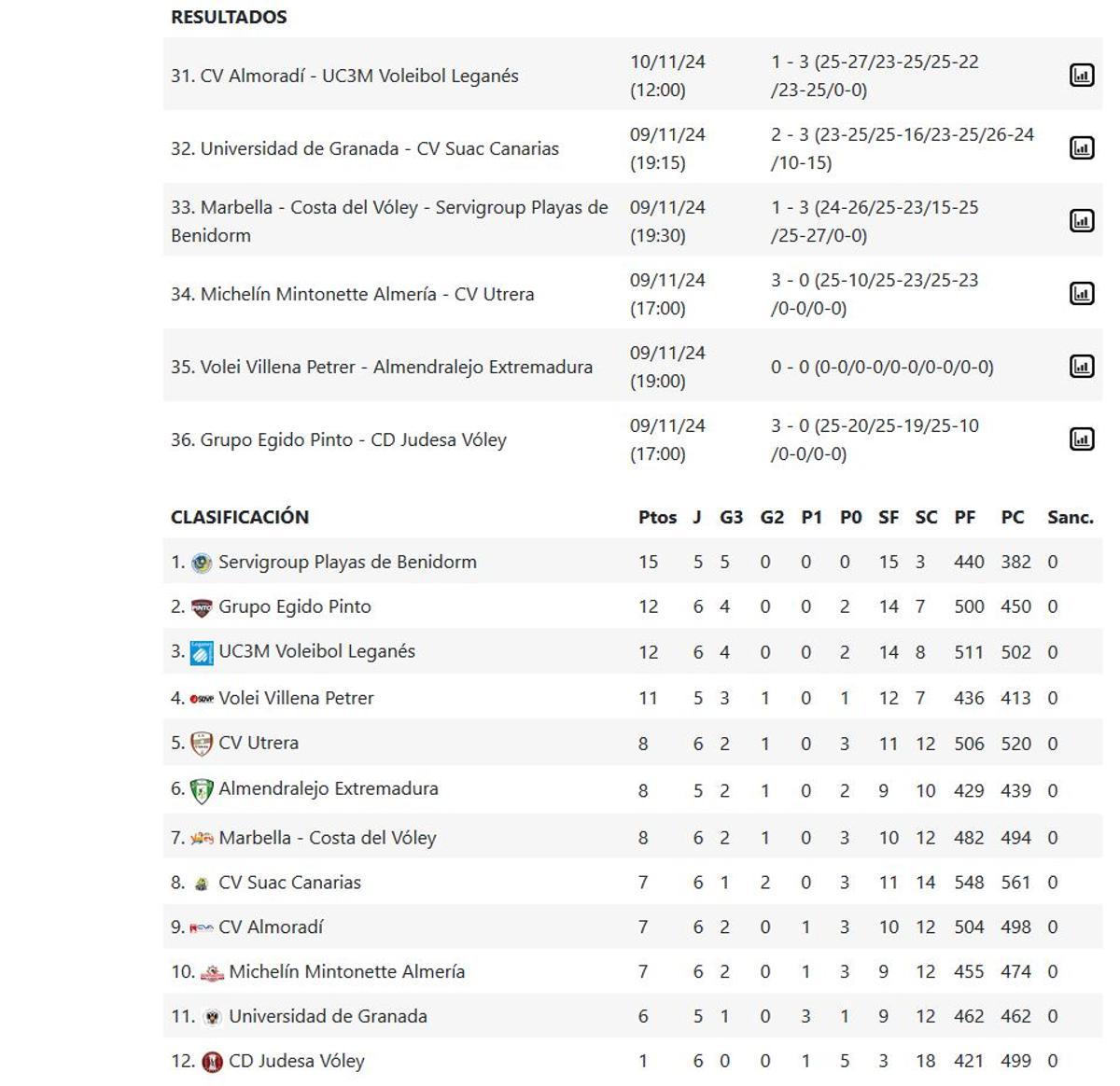Click the Sanc. column header

coord(1071,517)
